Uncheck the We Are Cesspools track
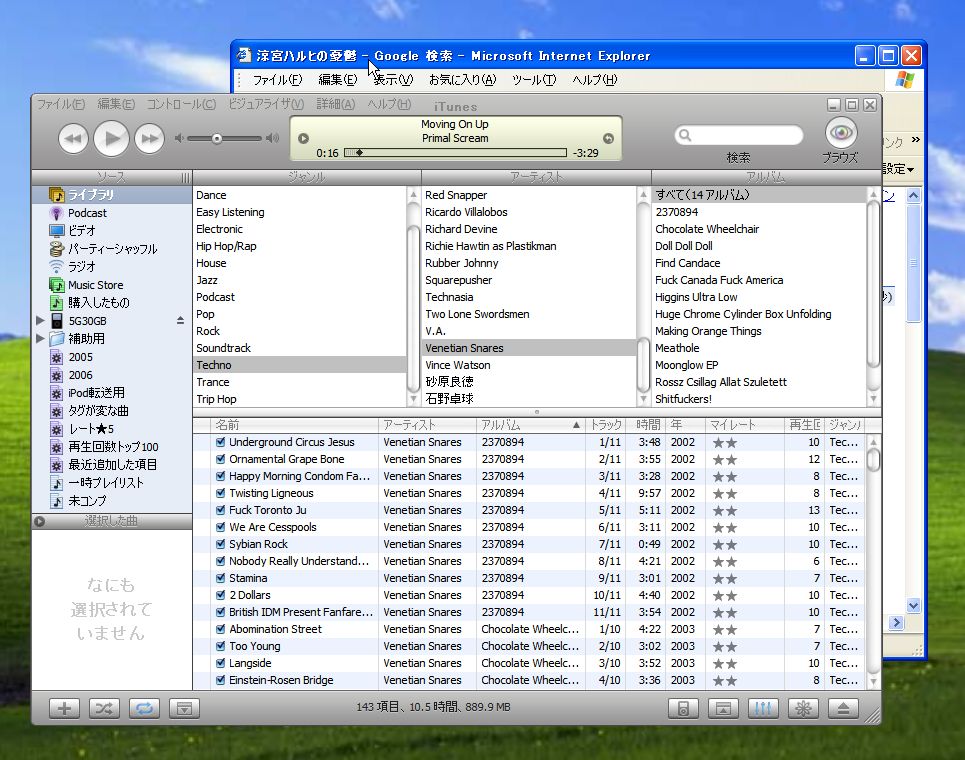The image size is (965, 760). [221, 527]
